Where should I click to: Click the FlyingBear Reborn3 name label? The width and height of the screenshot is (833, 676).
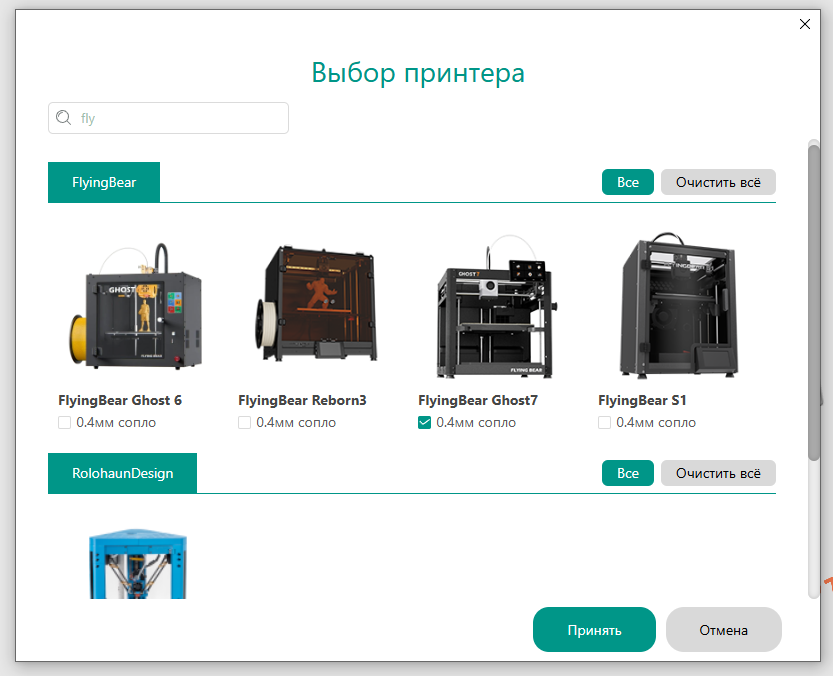(x=302, y=400)
